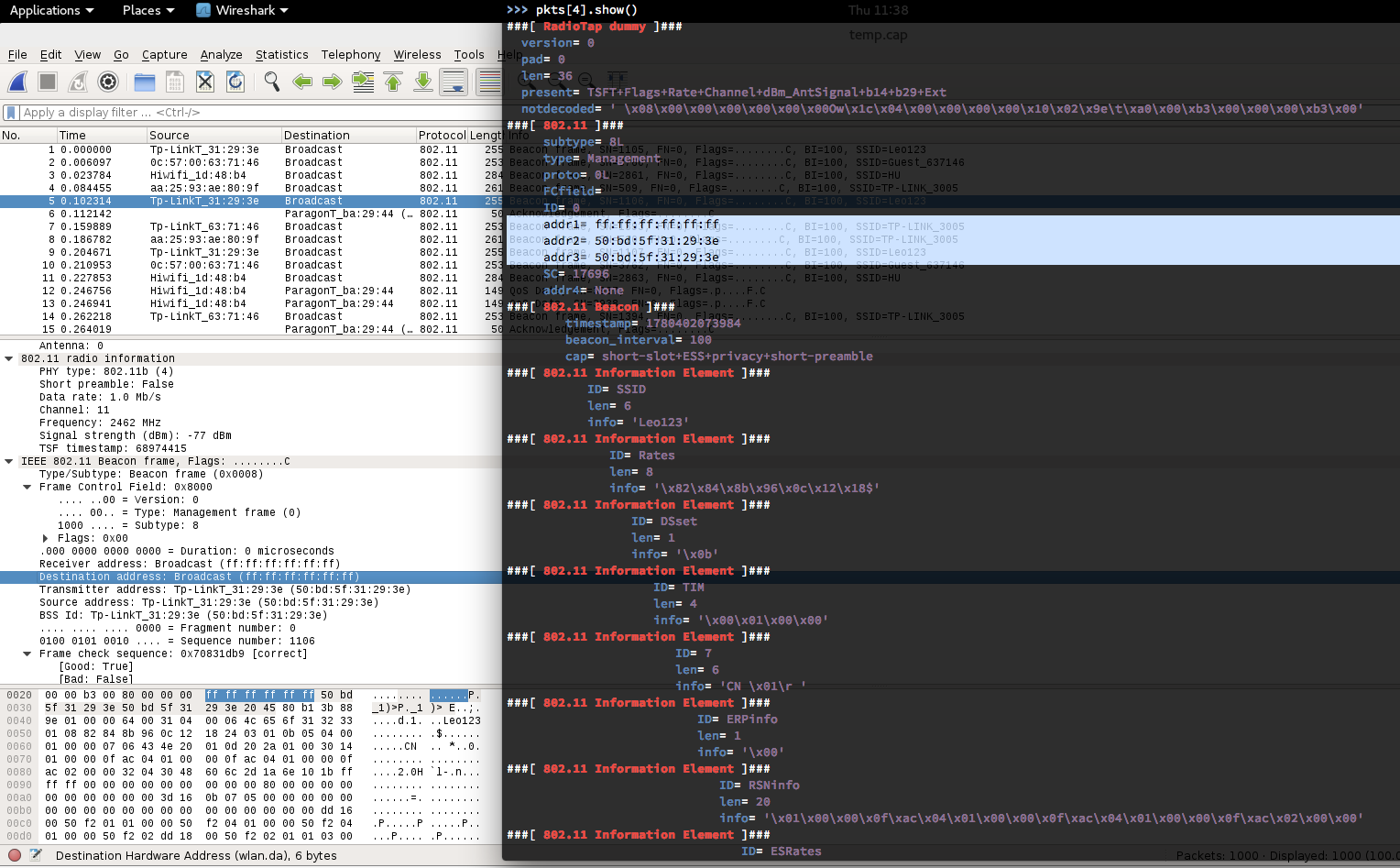Sort packets by the Destination column
This screenshot has height=868, width=1400.
349,135
